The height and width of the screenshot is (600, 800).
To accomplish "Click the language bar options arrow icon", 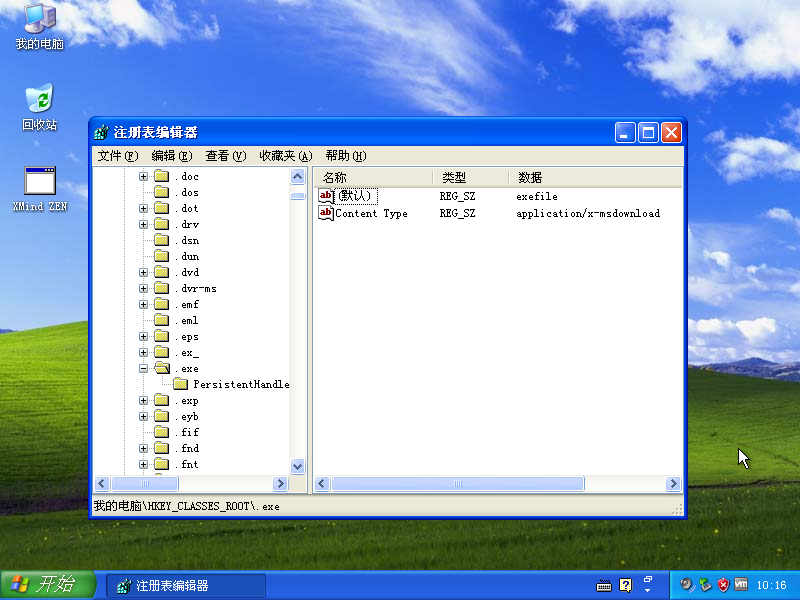I will tap(647, 591).
